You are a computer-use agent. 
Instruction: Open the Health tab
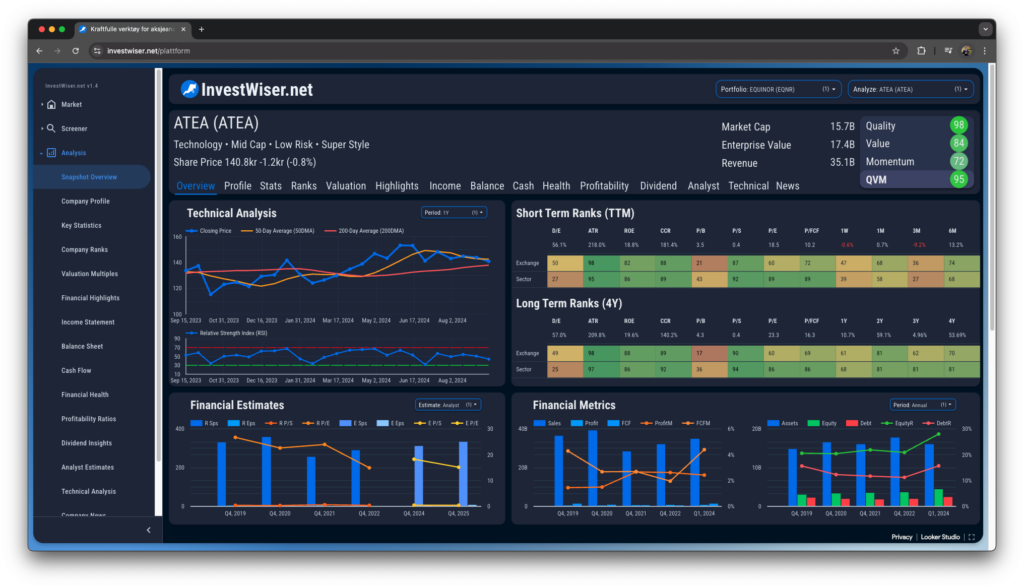(x=556, y=186)
